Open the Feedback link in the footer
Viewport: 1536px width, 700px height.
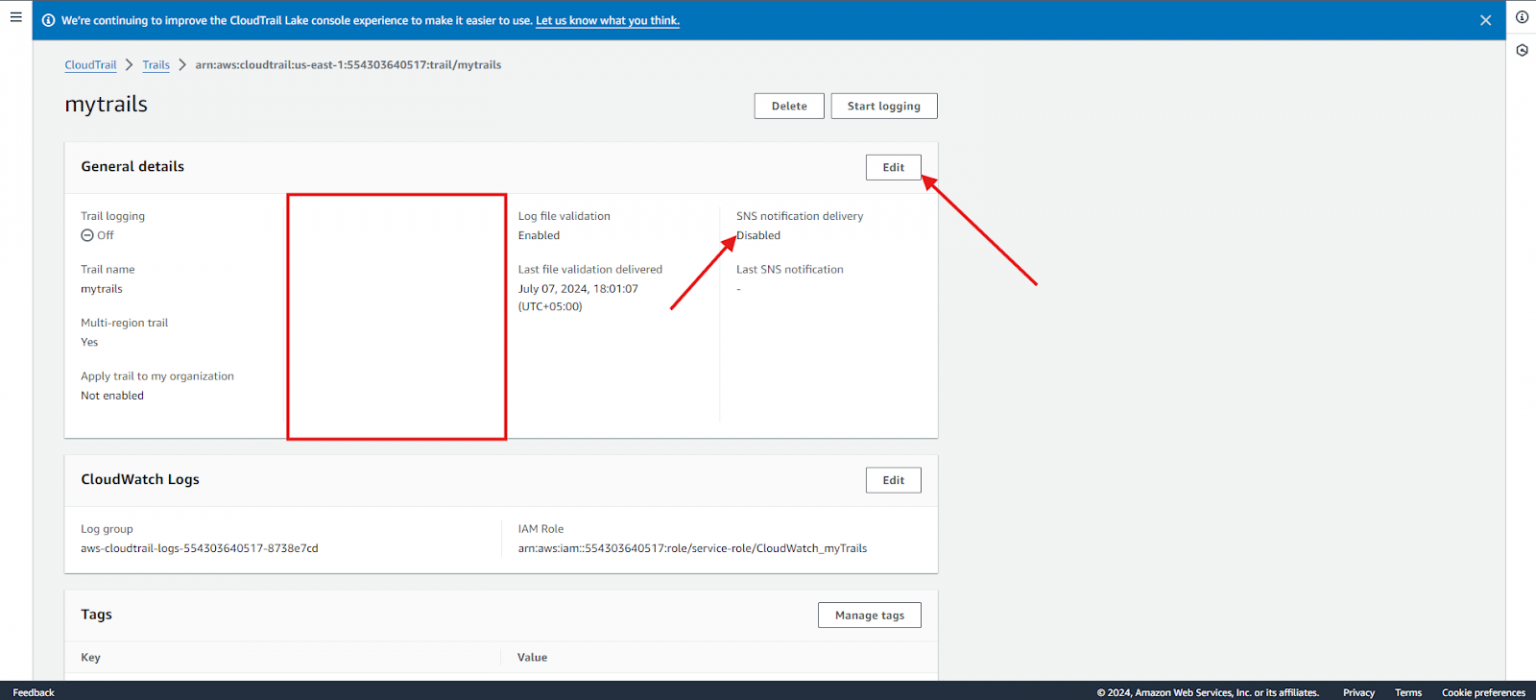[33, 691]
